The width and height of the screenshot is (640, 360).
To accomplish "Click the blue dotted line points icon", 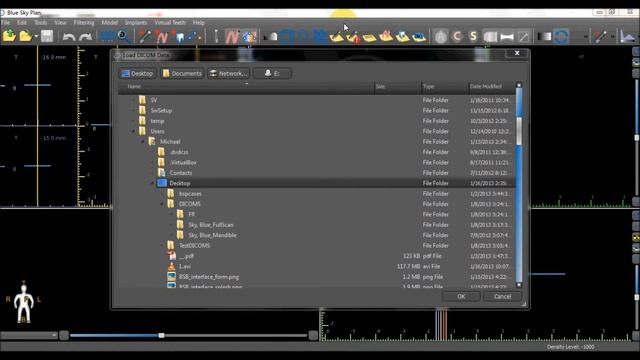I will pyautogui.click(x=195, y=37).
